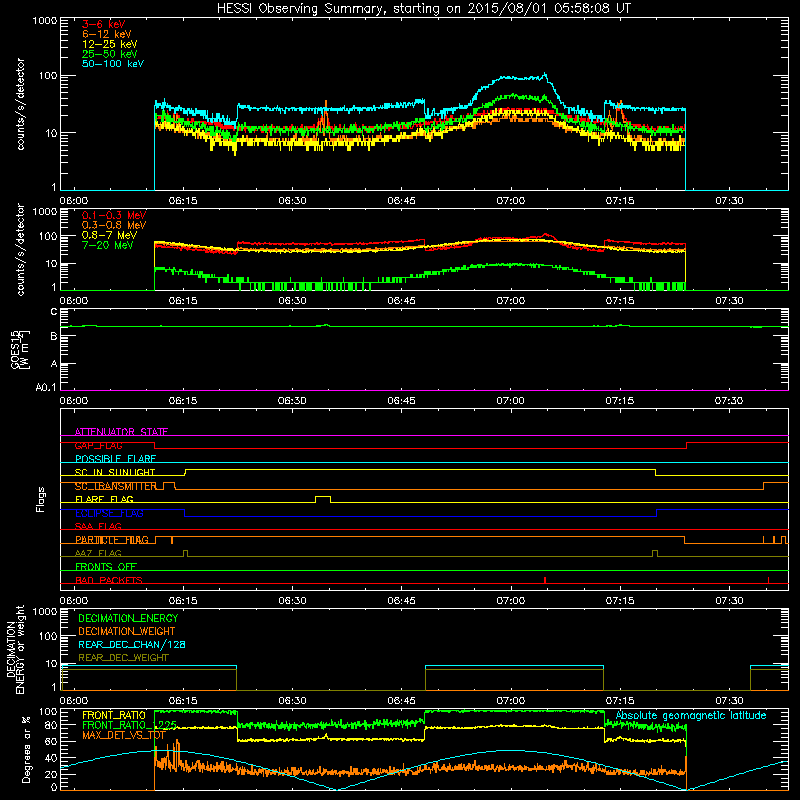Screen dimensions: 800x800
Task: Click the 07:15 tick label under the MeV panel
Action: point(619,301)
